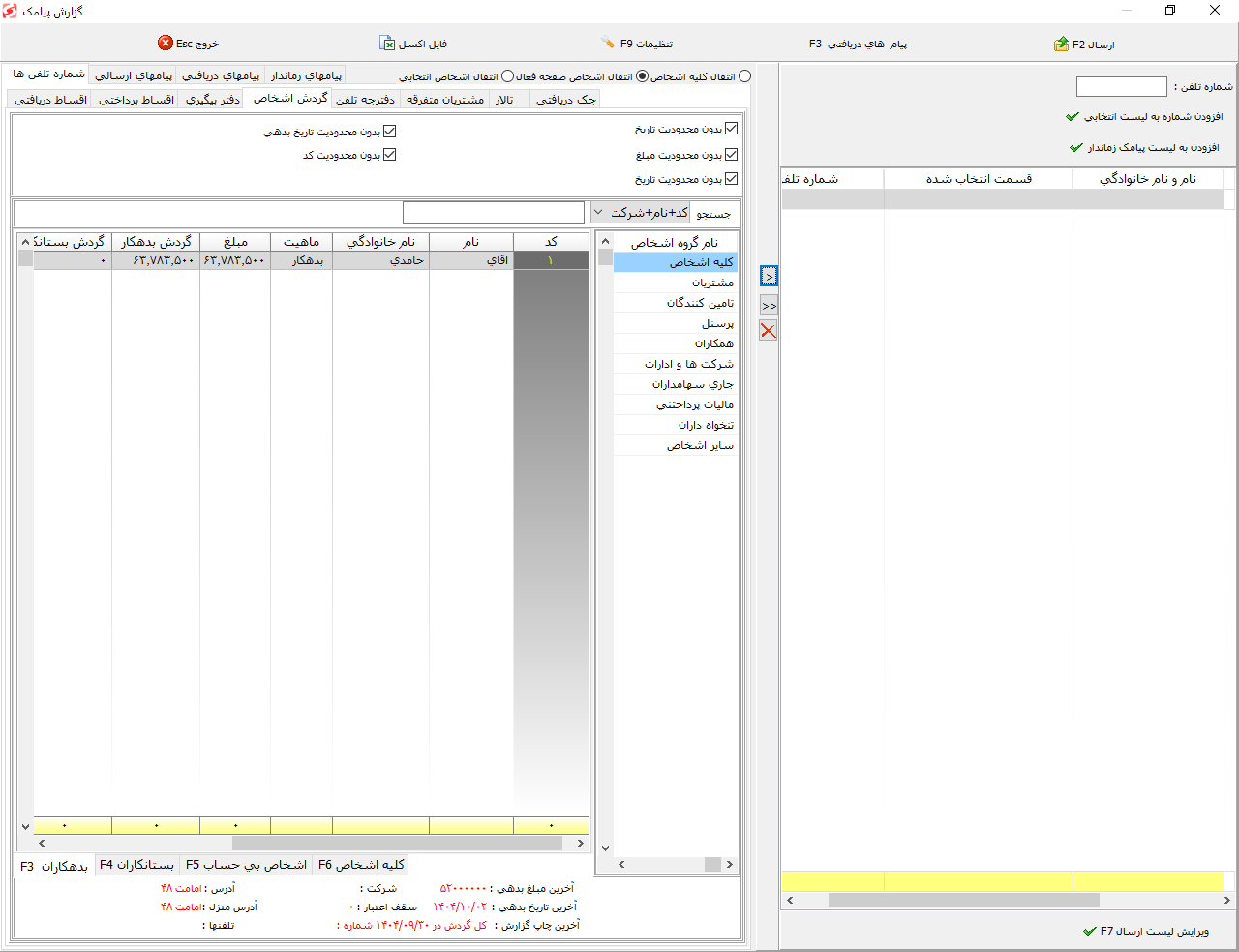The image size is (1239, 952).
Task: Show بستانکاران F4 bottom tab
Action: point(136,865)
